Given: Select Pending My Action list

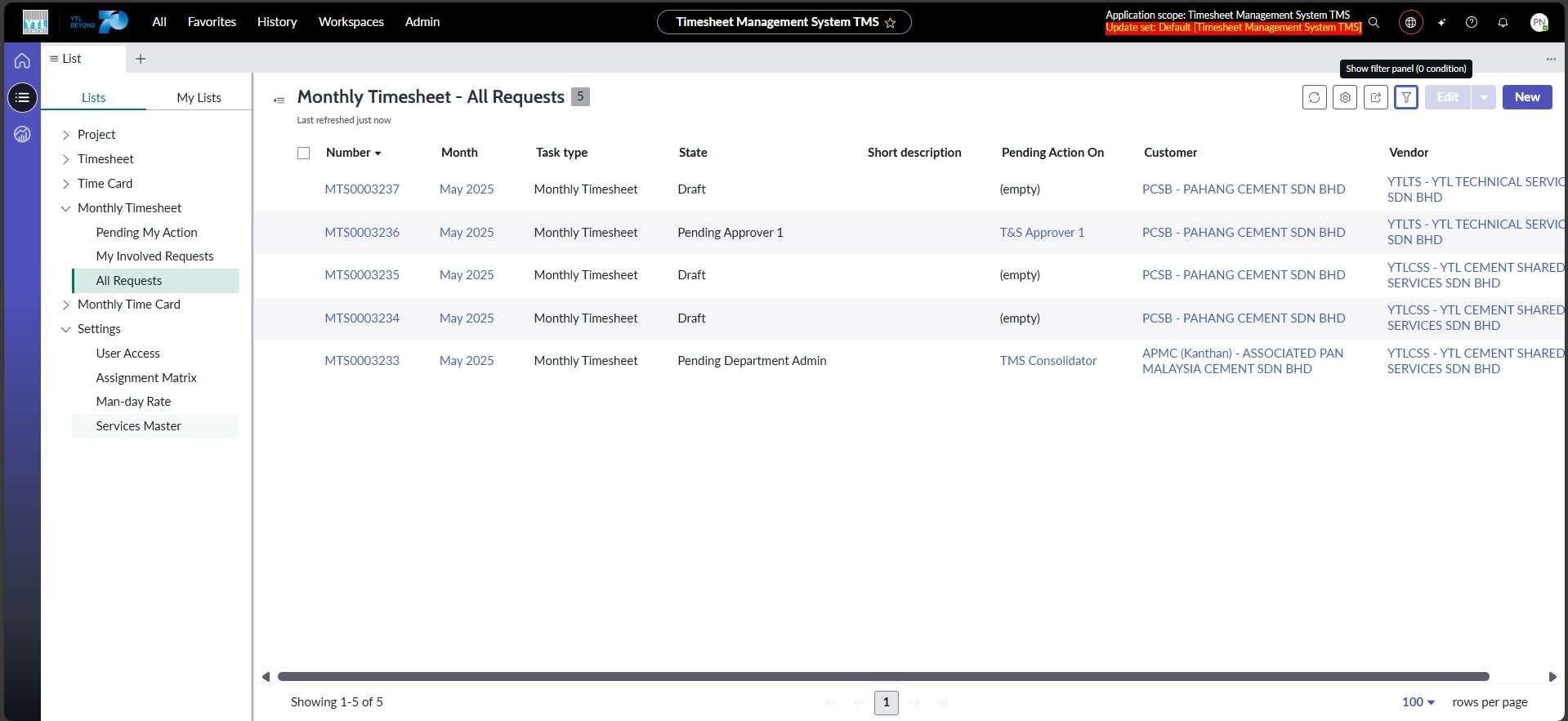Looking at the screenshot, I should pos(146,233).
